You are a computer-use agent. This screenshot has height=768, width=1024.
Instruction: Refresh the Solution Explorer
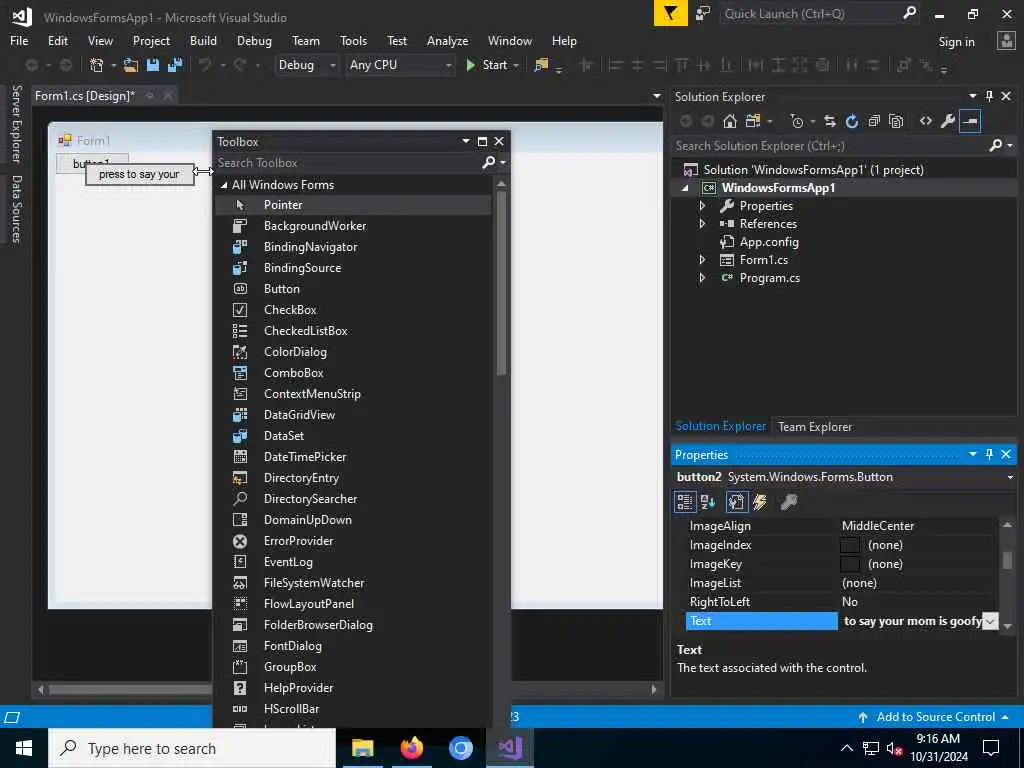click(852, 121)
